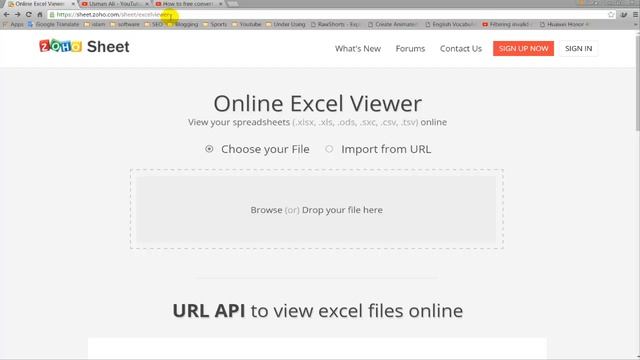Switch to the Online Excel Viewer tab

pos(40,4)
